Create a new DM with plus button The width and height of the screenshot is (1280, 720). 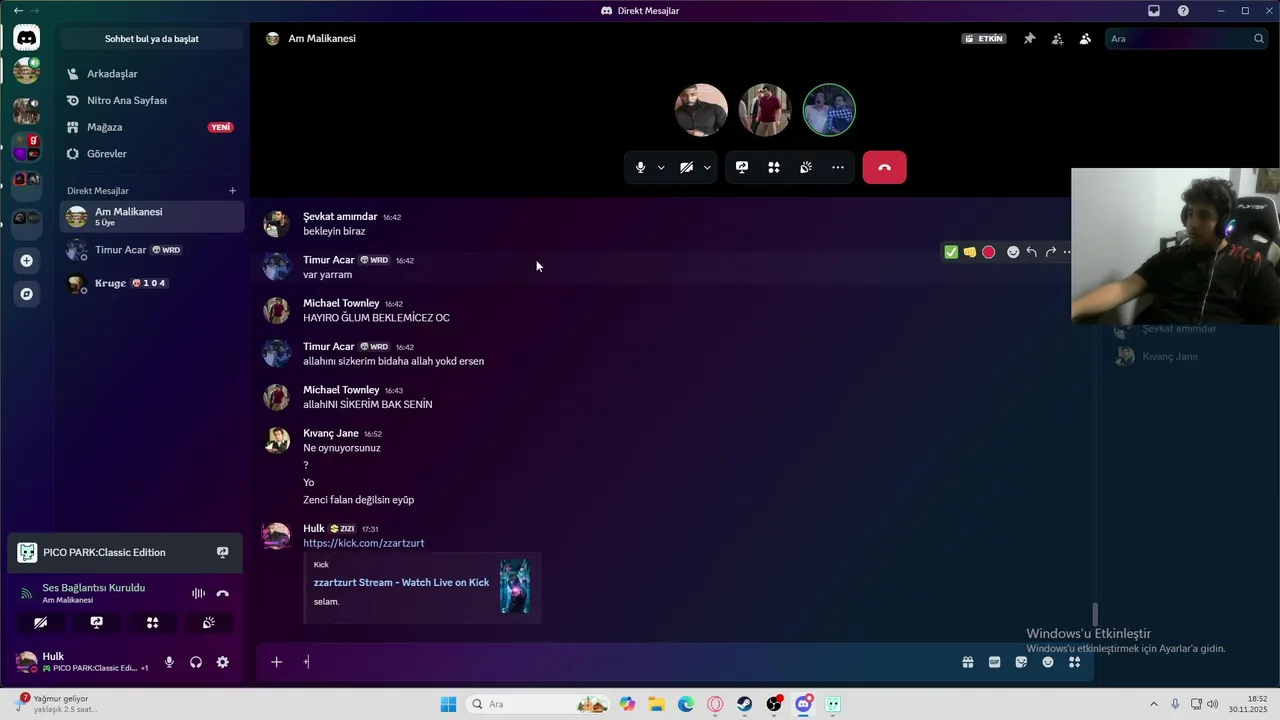[233, 191]
